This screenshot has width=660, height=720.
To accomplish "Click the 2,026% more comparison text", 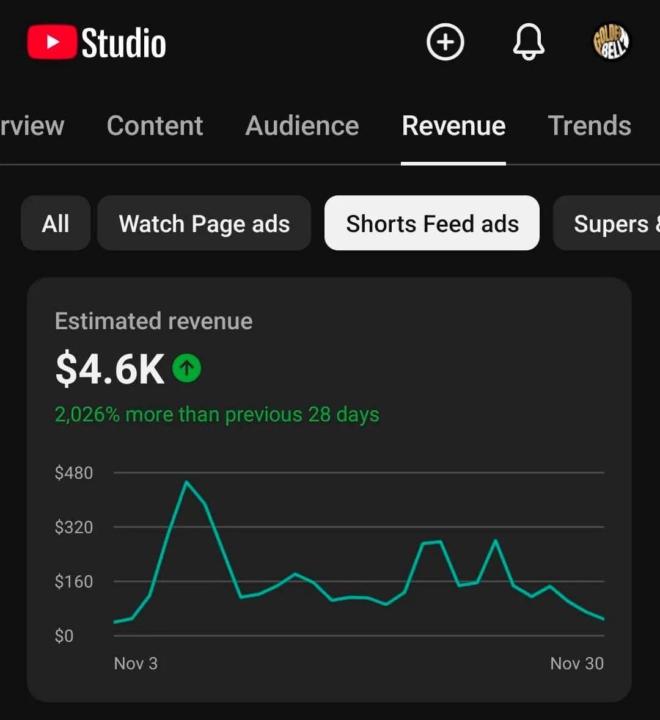I will [217, 414].
